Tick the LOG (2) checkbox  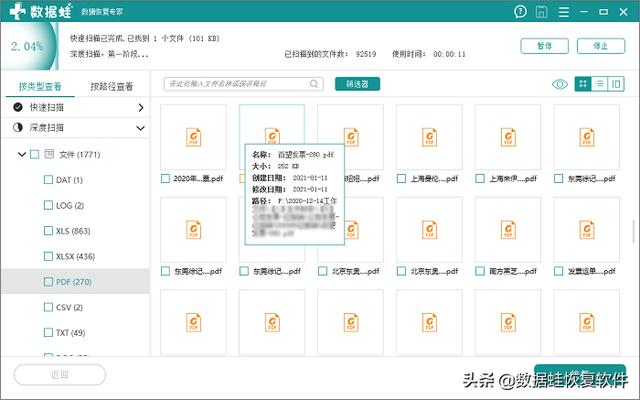pyautogui.click(x=48, y=205)
